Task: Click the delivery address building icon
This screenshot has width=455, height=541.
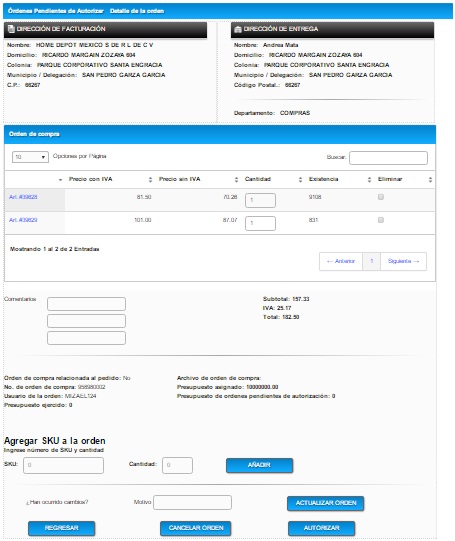Action: click(238, 29)
